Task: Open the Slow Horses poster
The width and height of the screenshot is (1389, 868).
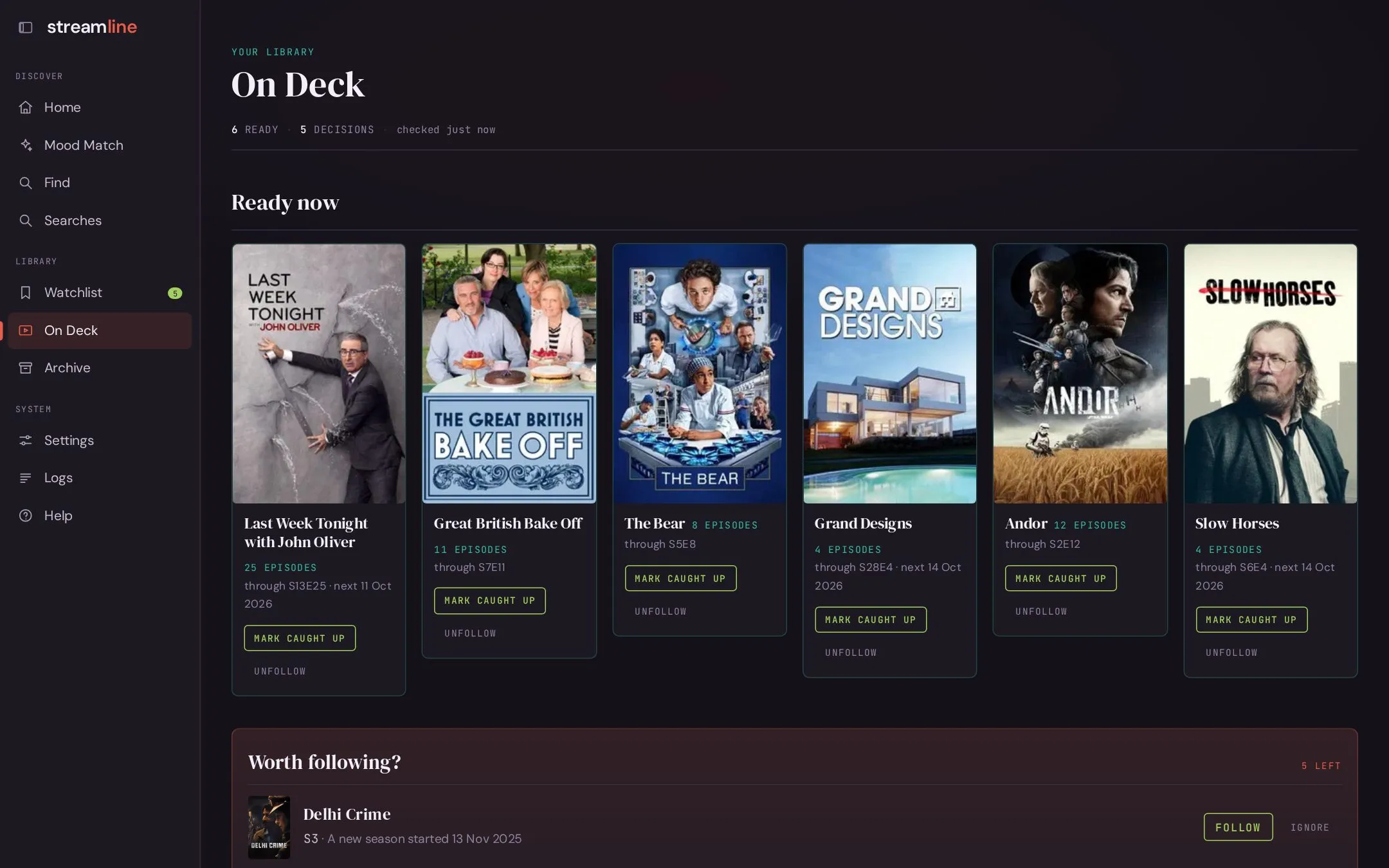Action: point(1271,374)
